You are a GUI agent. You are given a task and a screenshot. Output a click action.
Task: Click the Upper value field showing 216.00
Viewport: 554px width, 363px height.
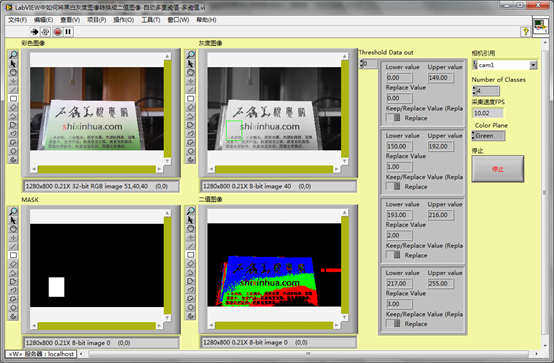click(441, 215)
